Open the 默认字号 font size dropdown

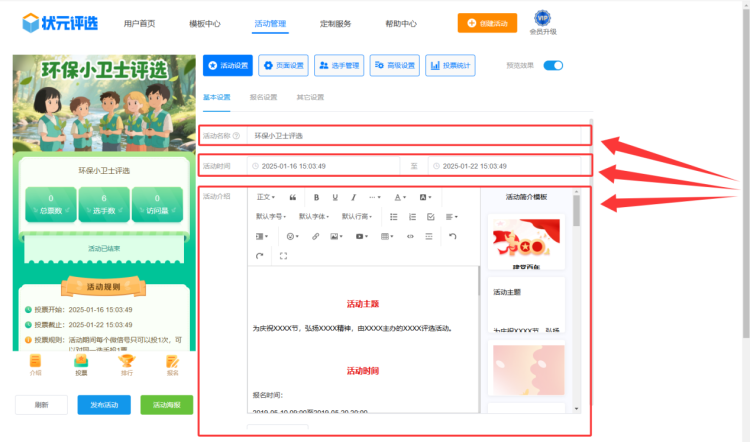pyautogui.click(x=272, y=216)
